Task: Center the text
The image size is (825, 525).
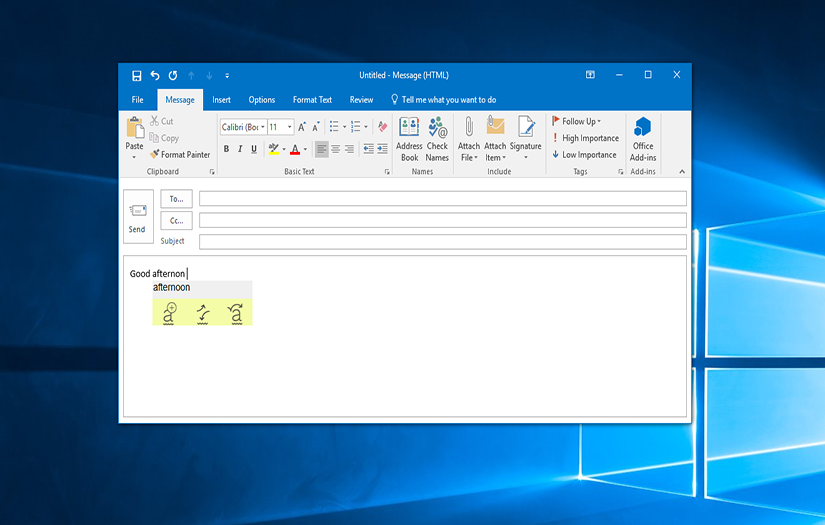Action: [336, 149]
